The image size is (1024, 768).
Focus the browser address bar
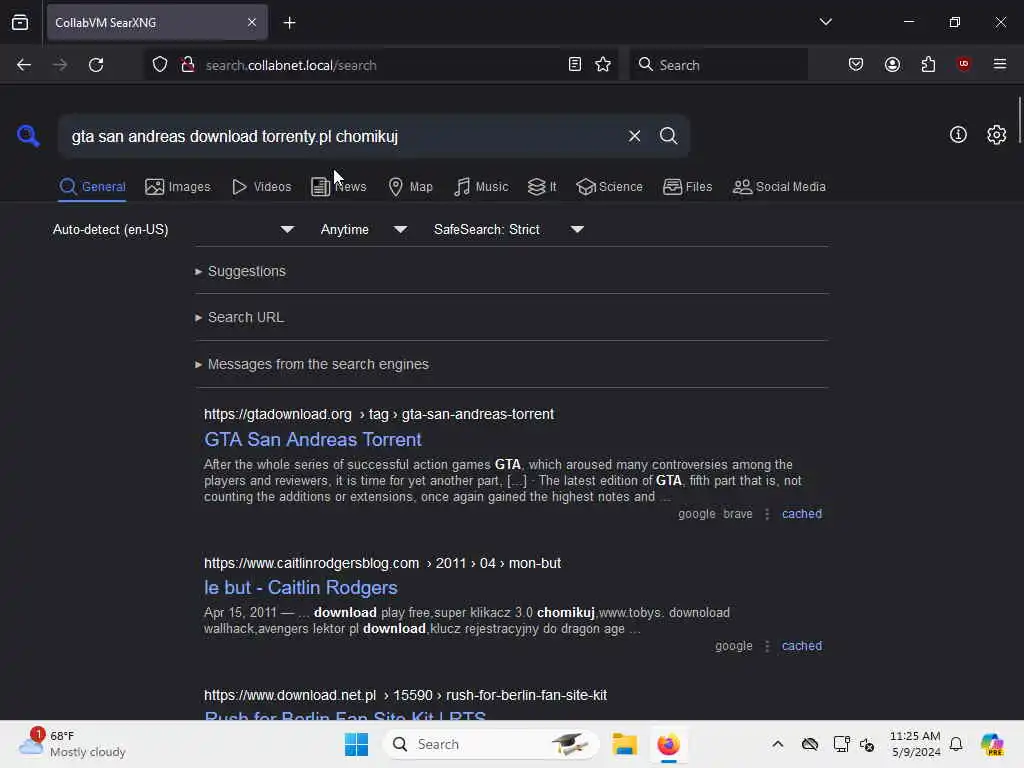[382, 65]
